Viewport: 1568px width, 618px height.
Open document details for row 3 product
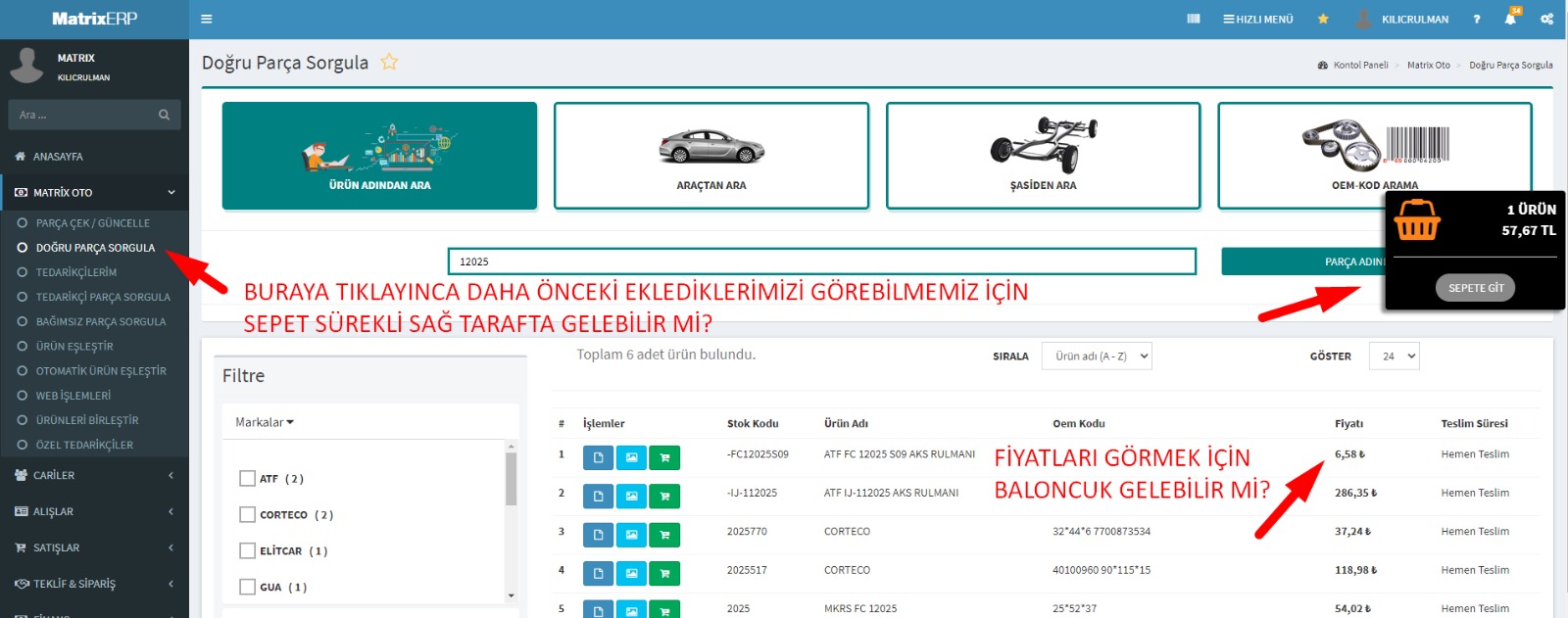598,535
